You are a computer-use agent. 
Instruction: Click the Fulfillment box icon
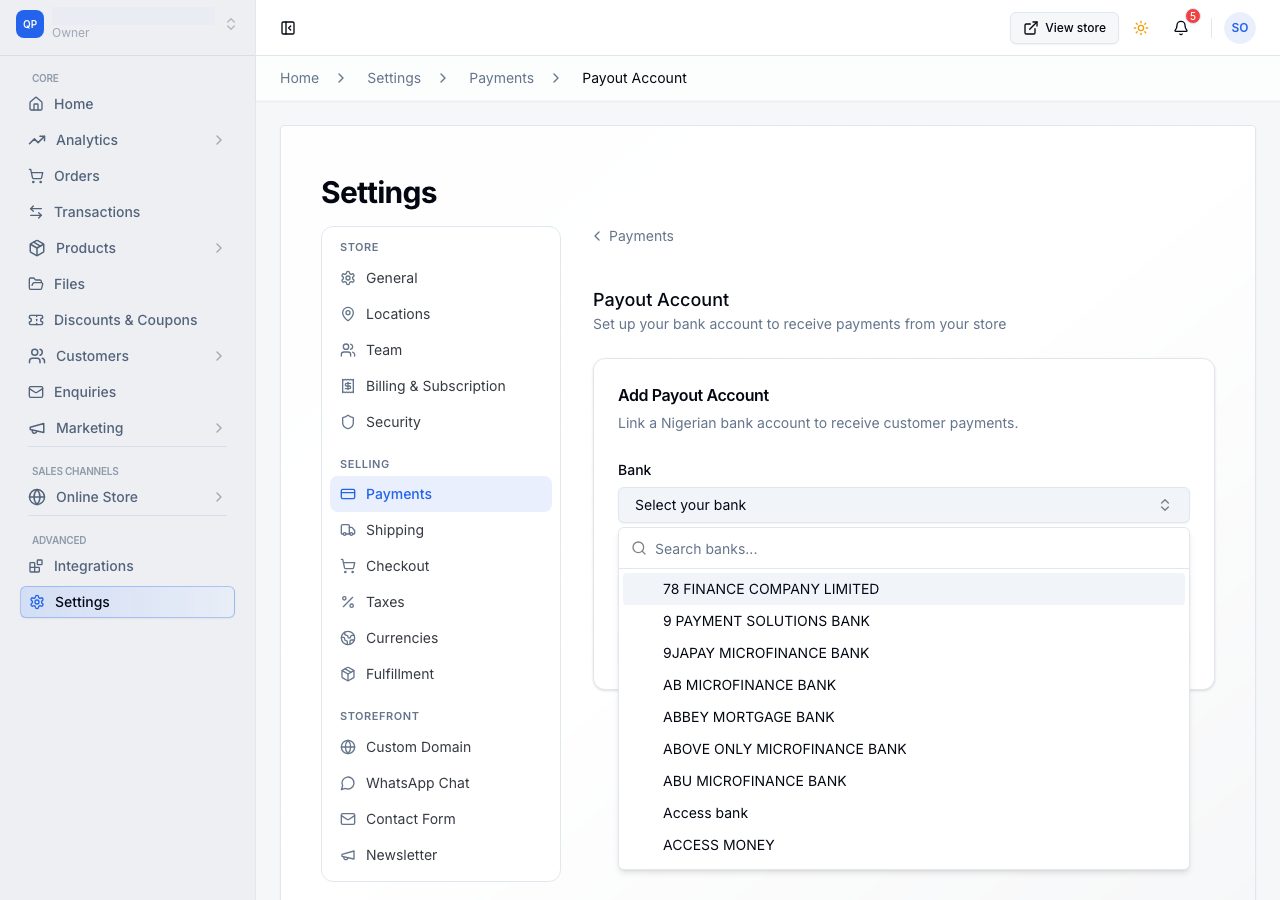[x=348, y=674]
